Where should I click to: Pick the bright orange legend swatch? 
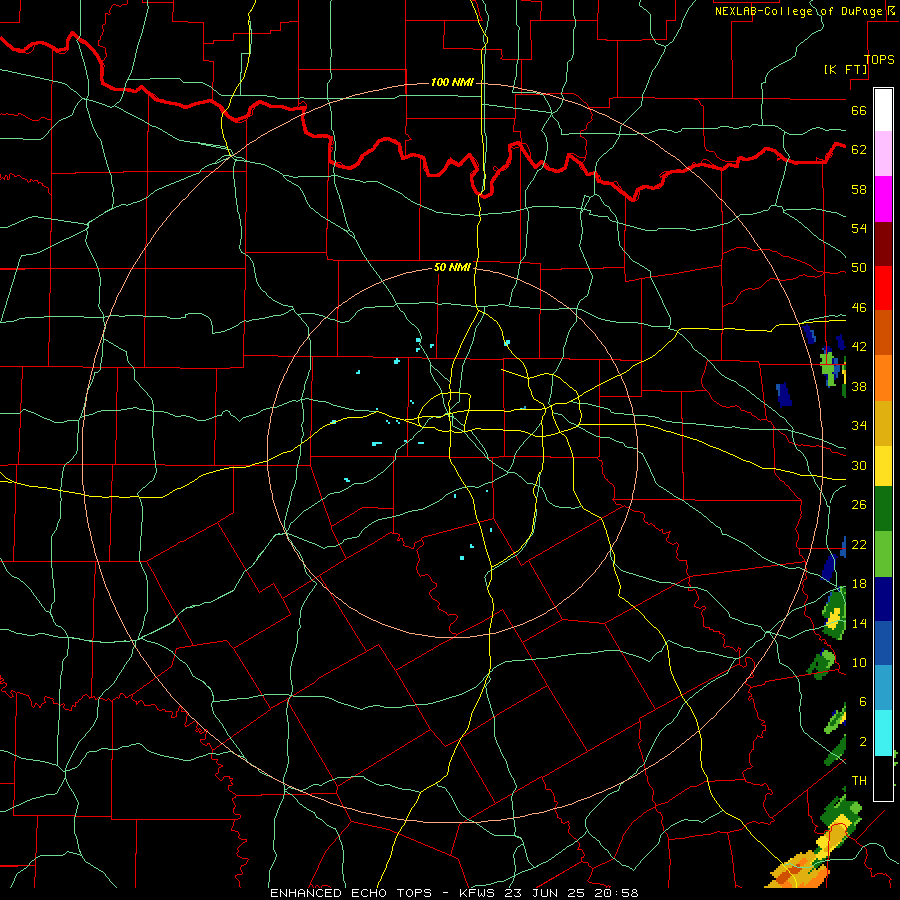point(883,378)
